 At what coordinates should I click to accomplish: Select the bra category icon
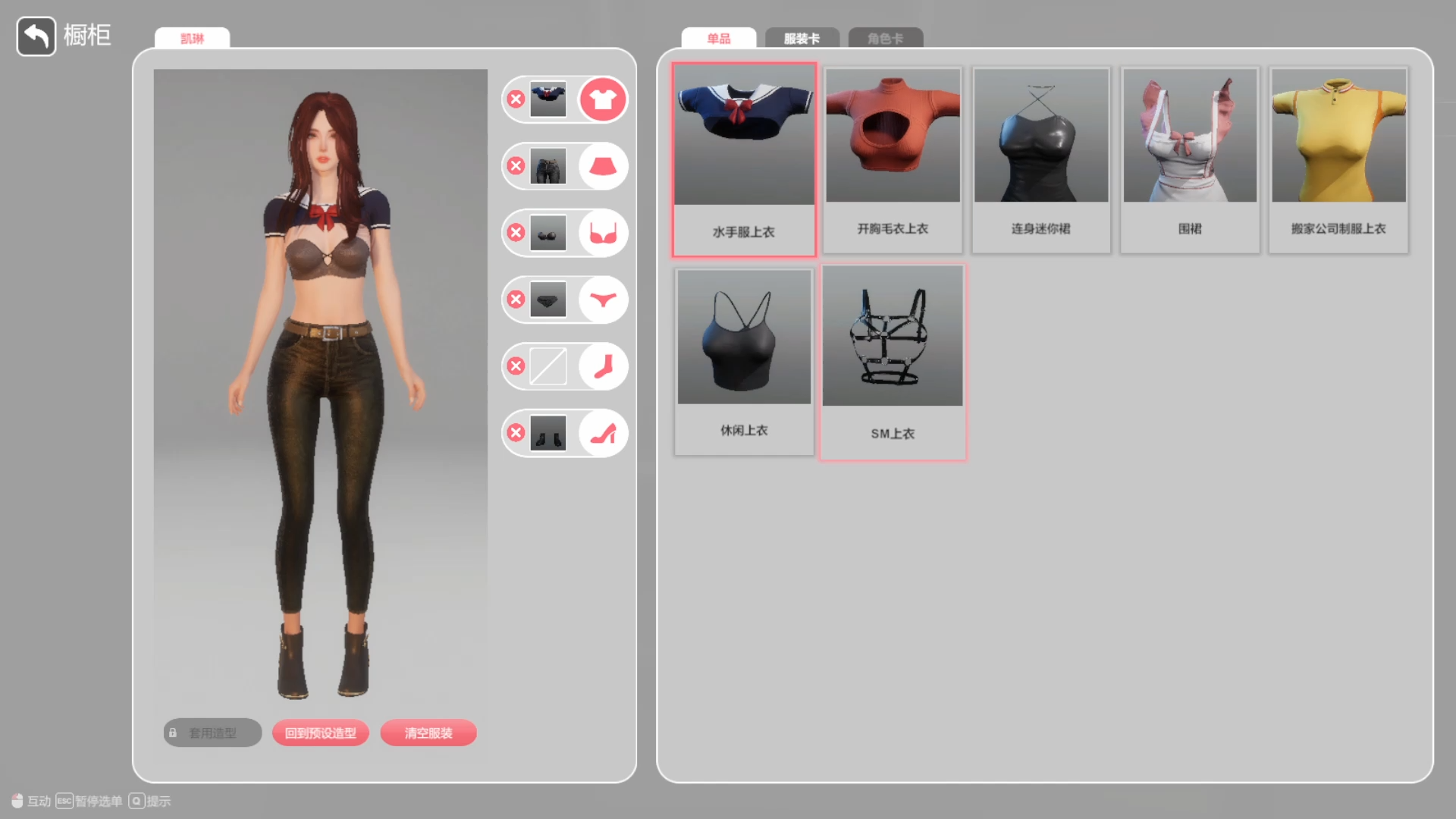(603, 233)
